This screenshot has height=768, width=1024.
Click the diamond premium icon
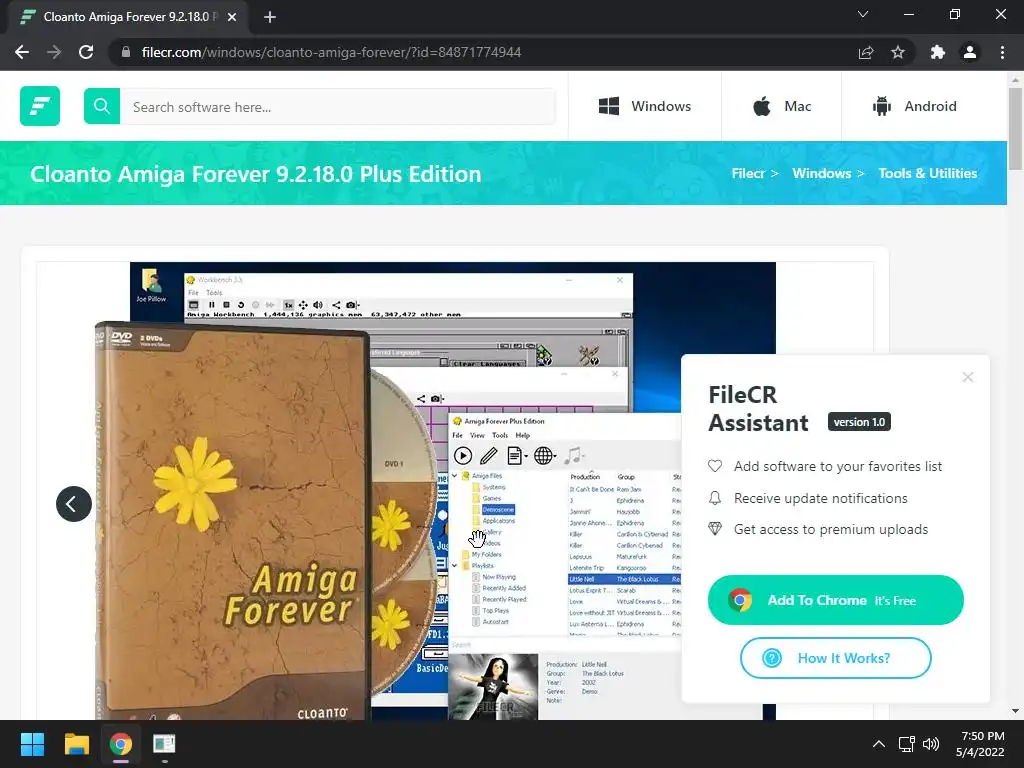pyautogui.click(x=715, y=529)
